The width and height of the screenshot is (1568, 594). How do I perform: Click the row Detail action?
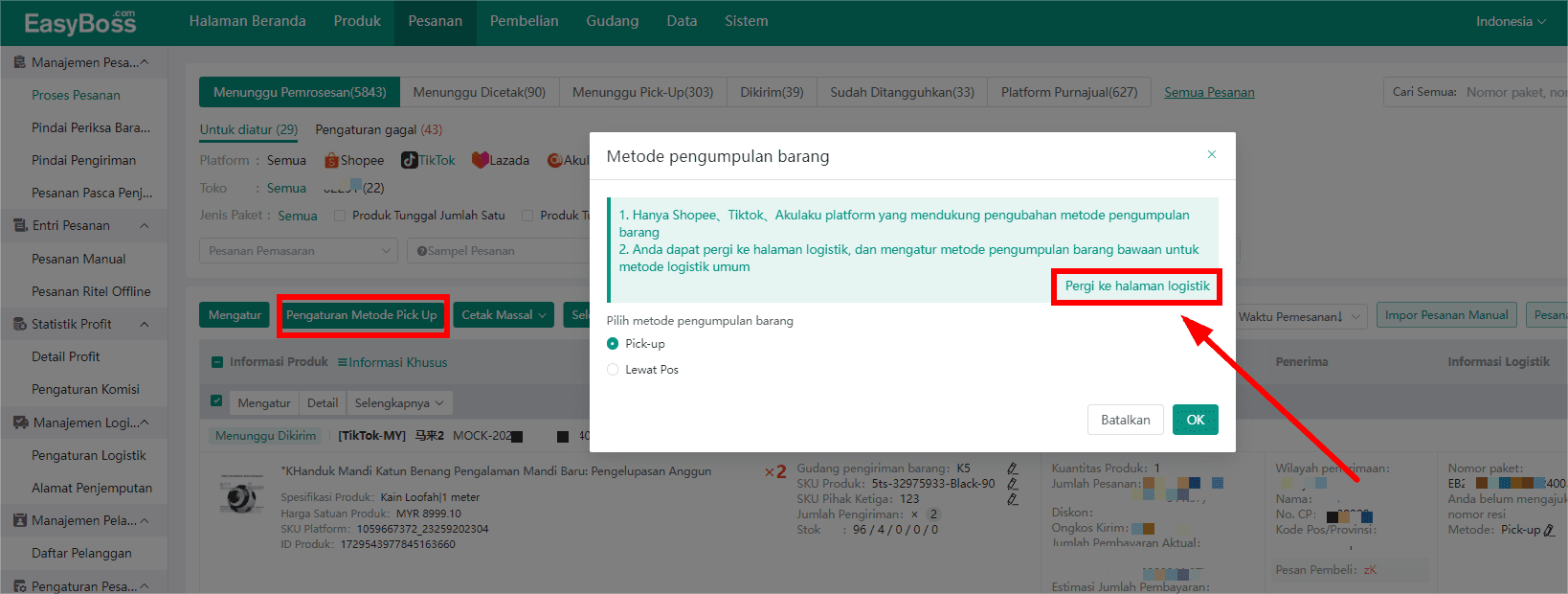(323, 403)
